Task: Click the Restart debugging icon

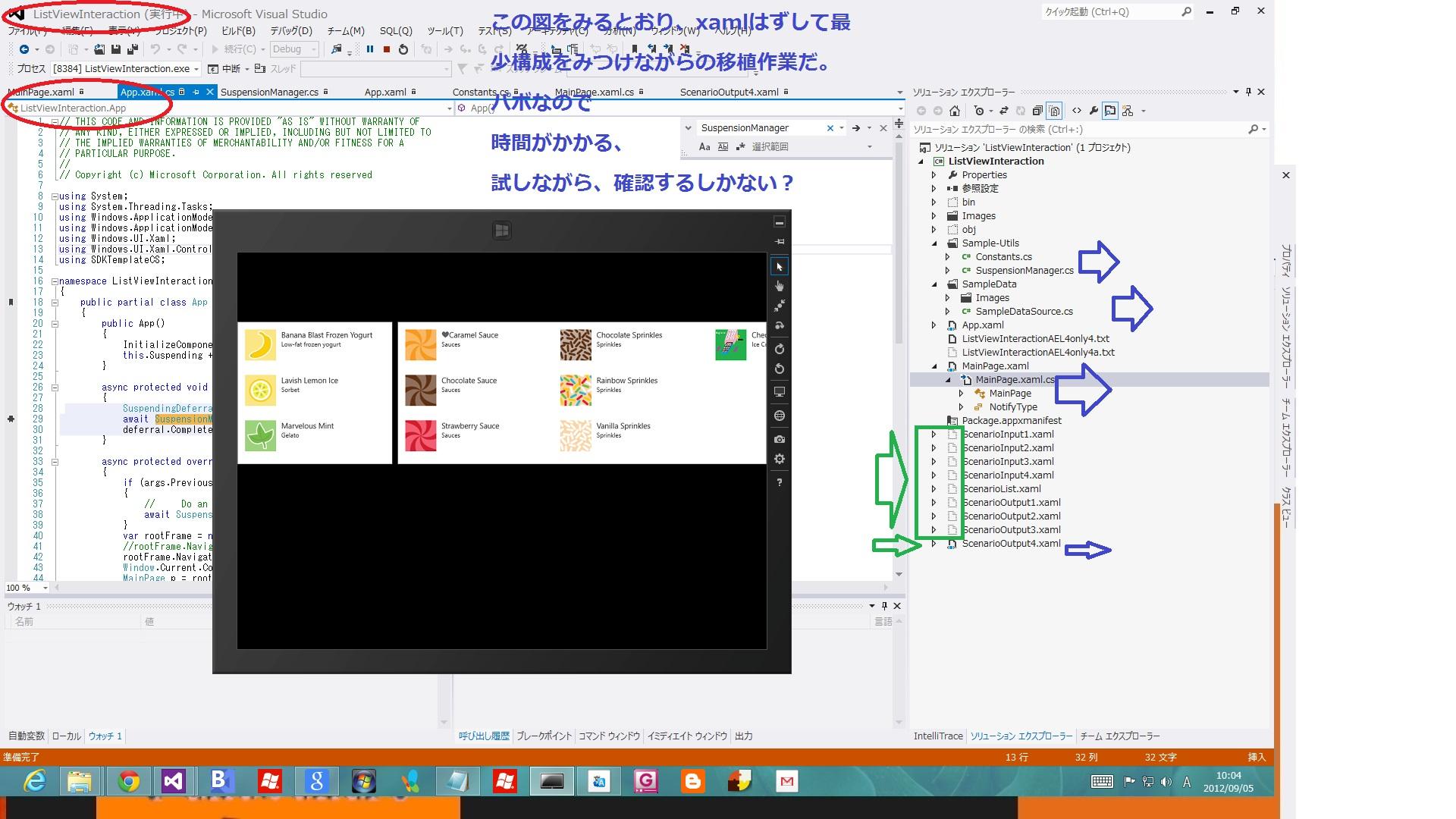Action: [403, 49]
